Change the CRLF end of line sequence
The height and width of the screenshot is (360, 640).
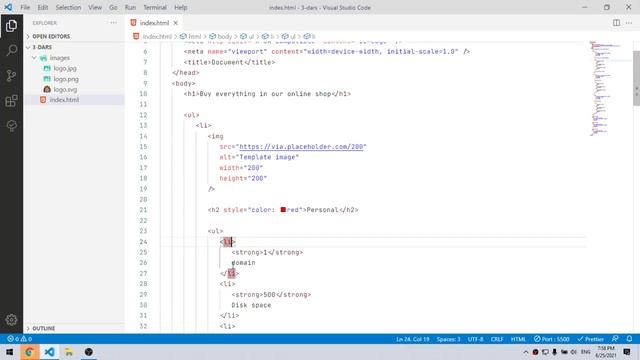pyautogui.click(x=497, y=339)
